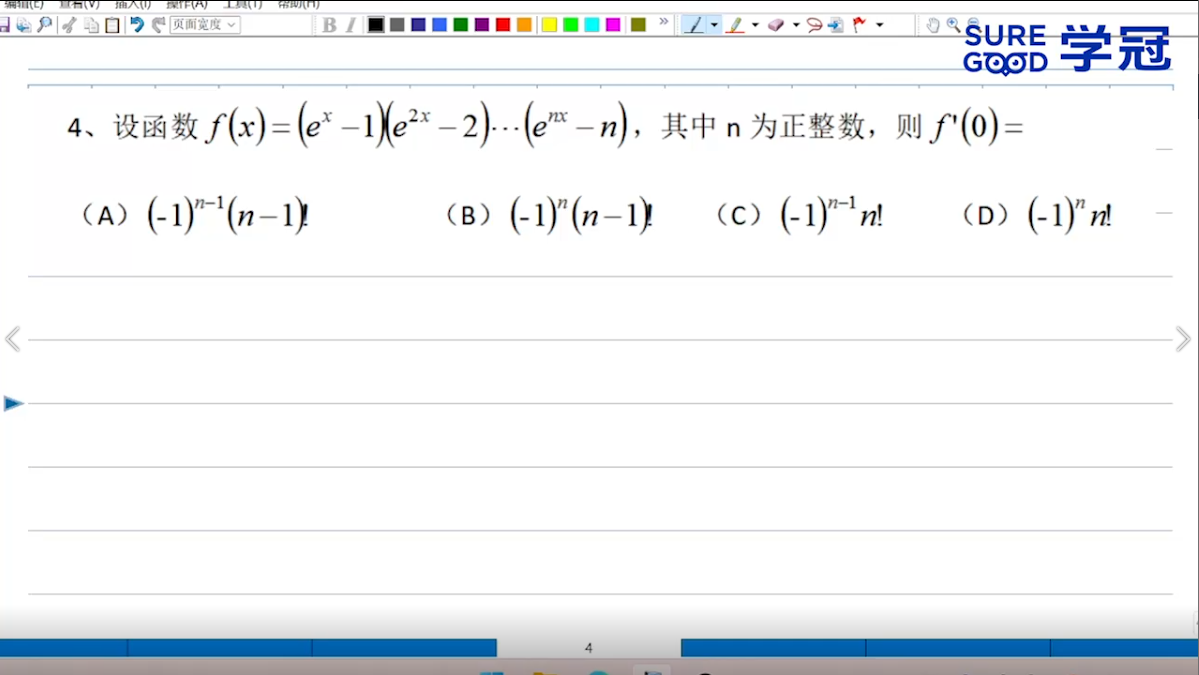Image resolution: width=1199 pixels, height=675 pixels.
Task: Toggle bold formatting
Action: pos(329,25)
